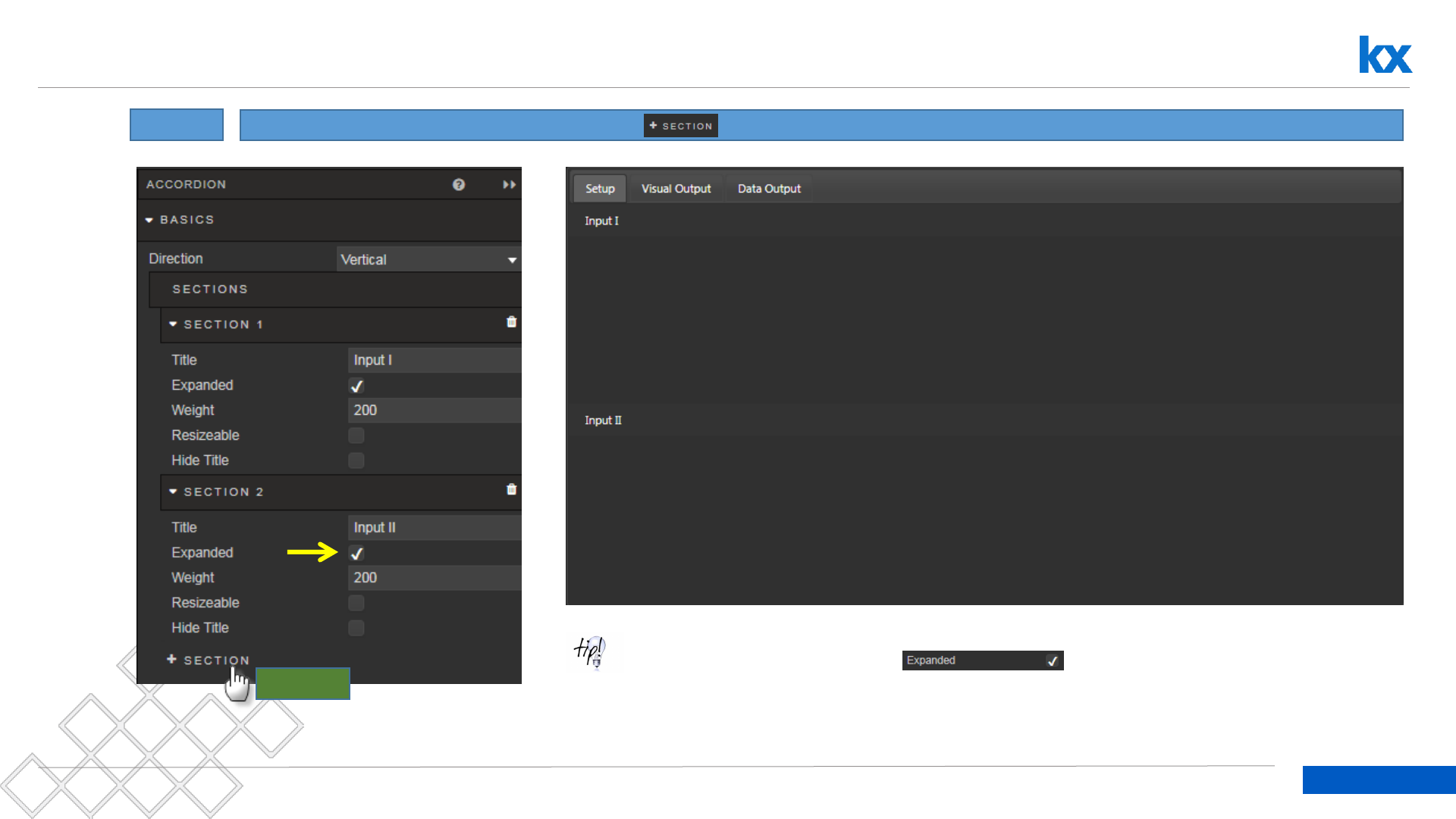Click the KX logo

[x=1385, y=55]
